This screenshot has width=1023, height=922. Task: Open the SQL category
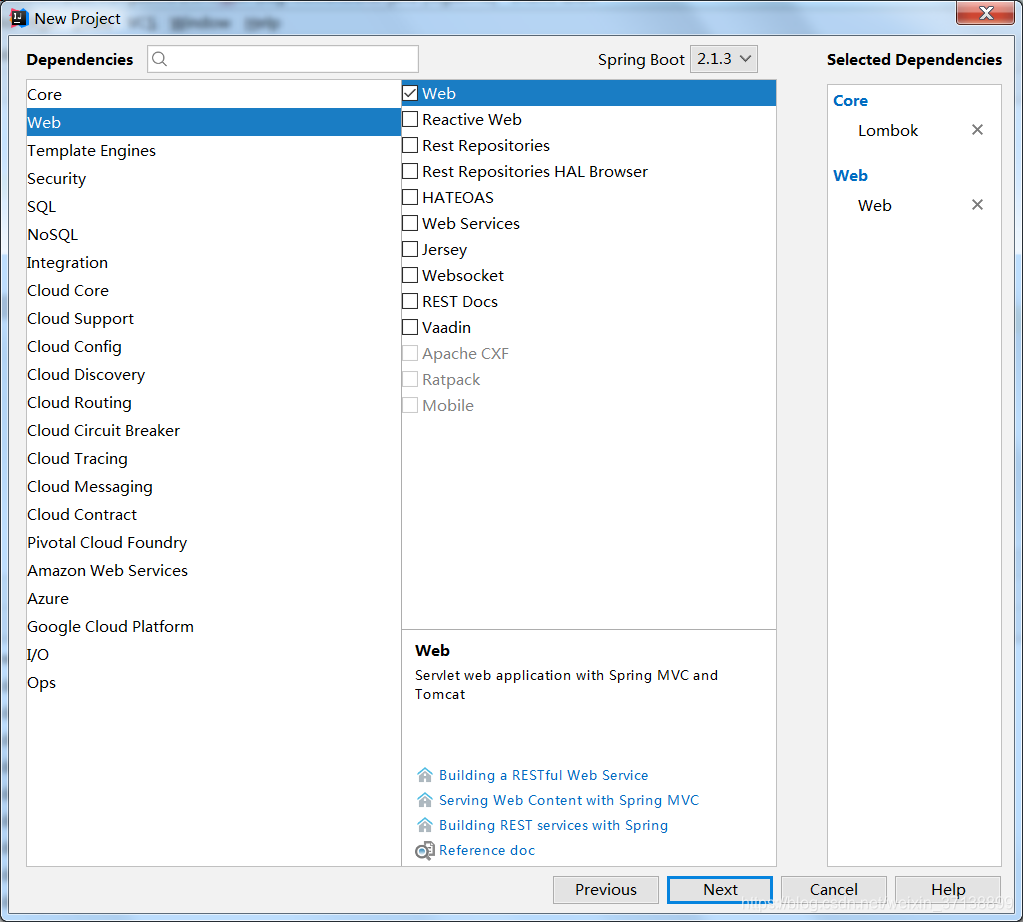pyautogui.click(x=213, y=207)
